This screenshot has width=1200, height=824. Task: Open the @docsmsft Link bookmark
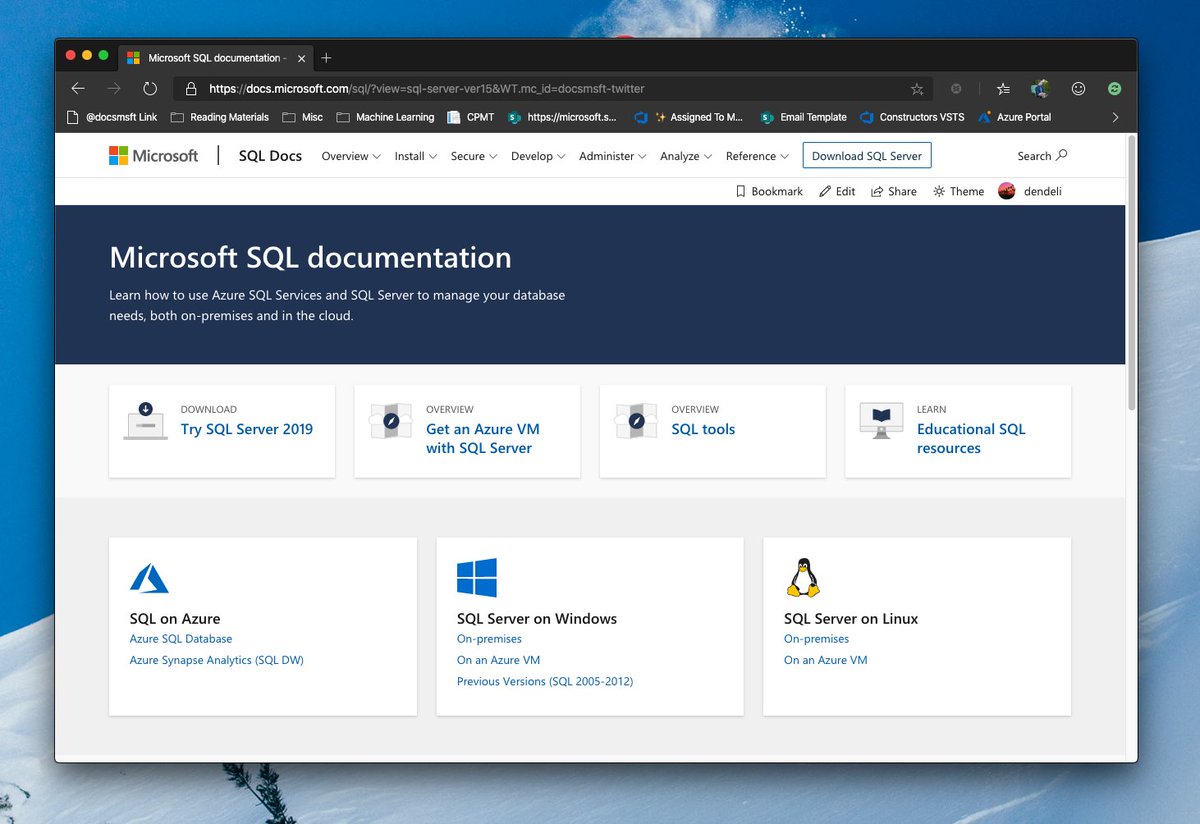[x=112, y=117]
